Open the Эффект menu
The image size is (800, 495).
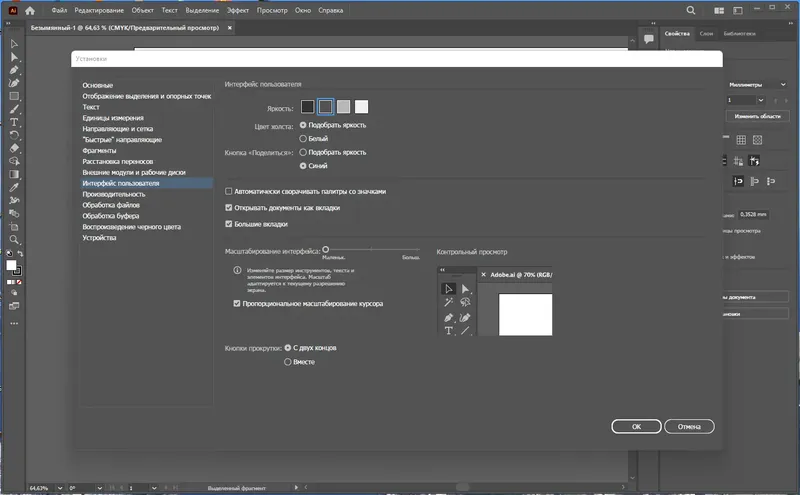click(x=238, y=10)
